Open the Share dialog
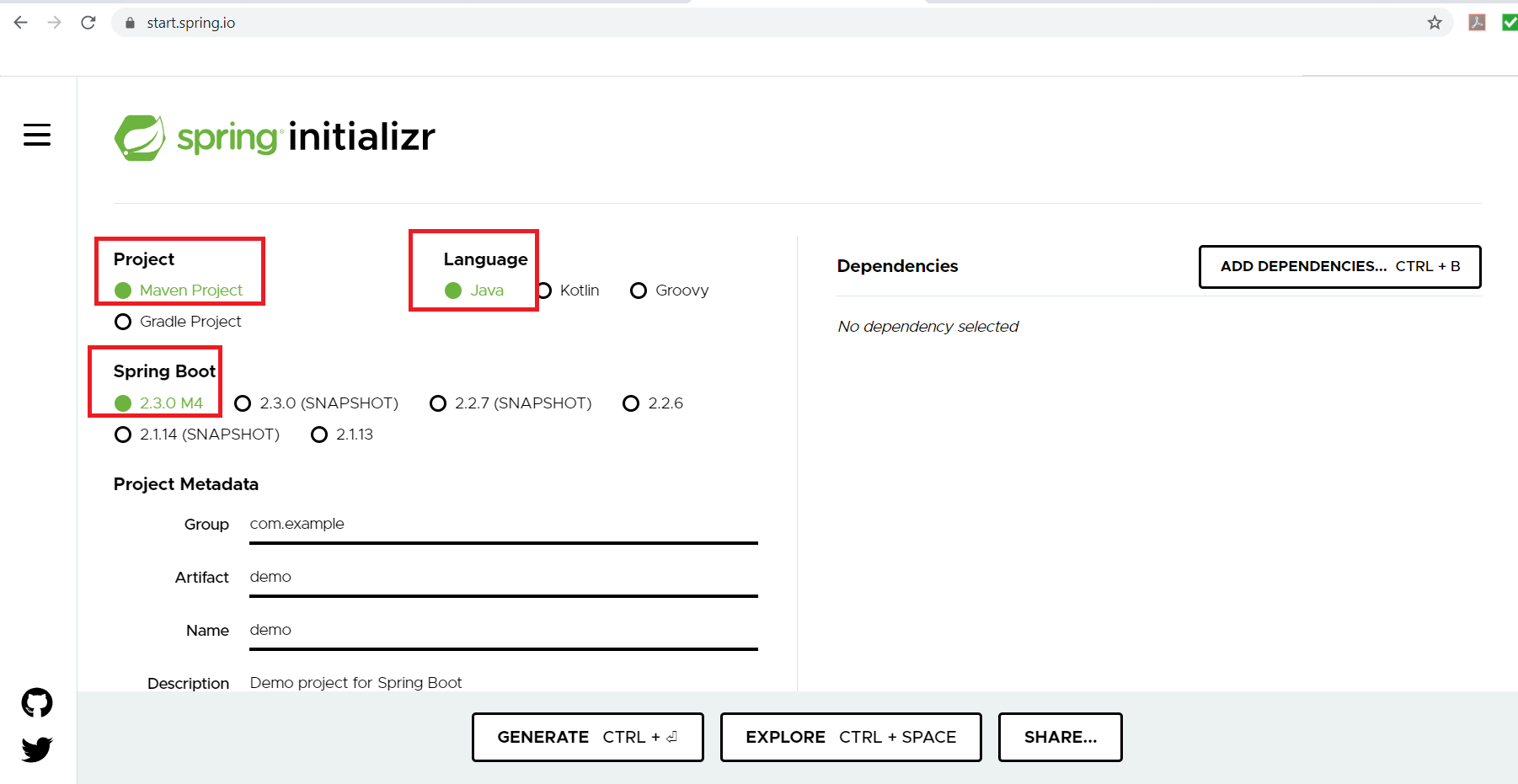The width and height of the screenshot is (1518, 784). [x=1060, y=737]
